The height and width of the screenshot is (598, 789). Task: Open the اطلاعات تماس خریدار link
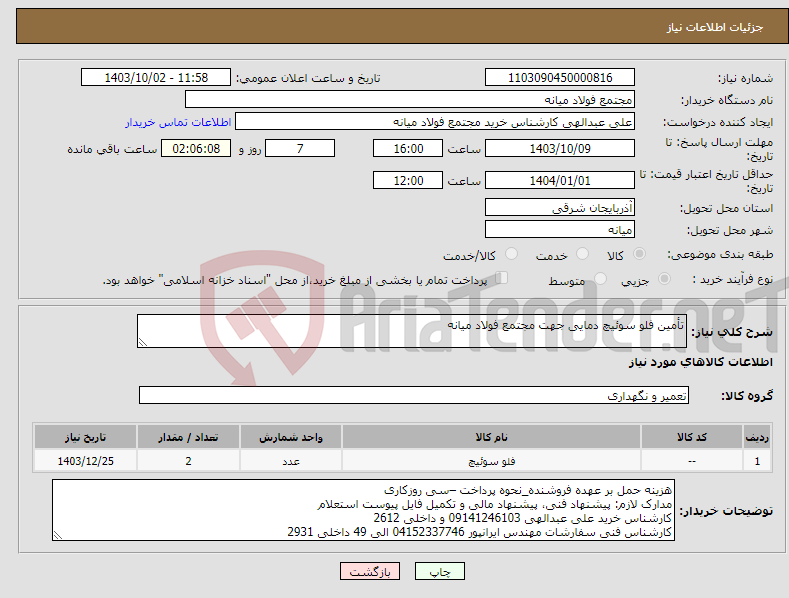(x=178, y=122)
